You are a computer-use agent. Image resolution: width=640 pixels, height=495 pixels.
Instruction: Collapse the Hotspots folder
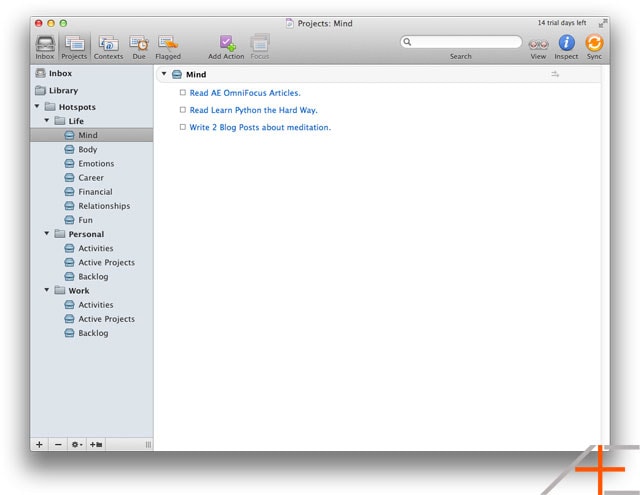[37, 106]
